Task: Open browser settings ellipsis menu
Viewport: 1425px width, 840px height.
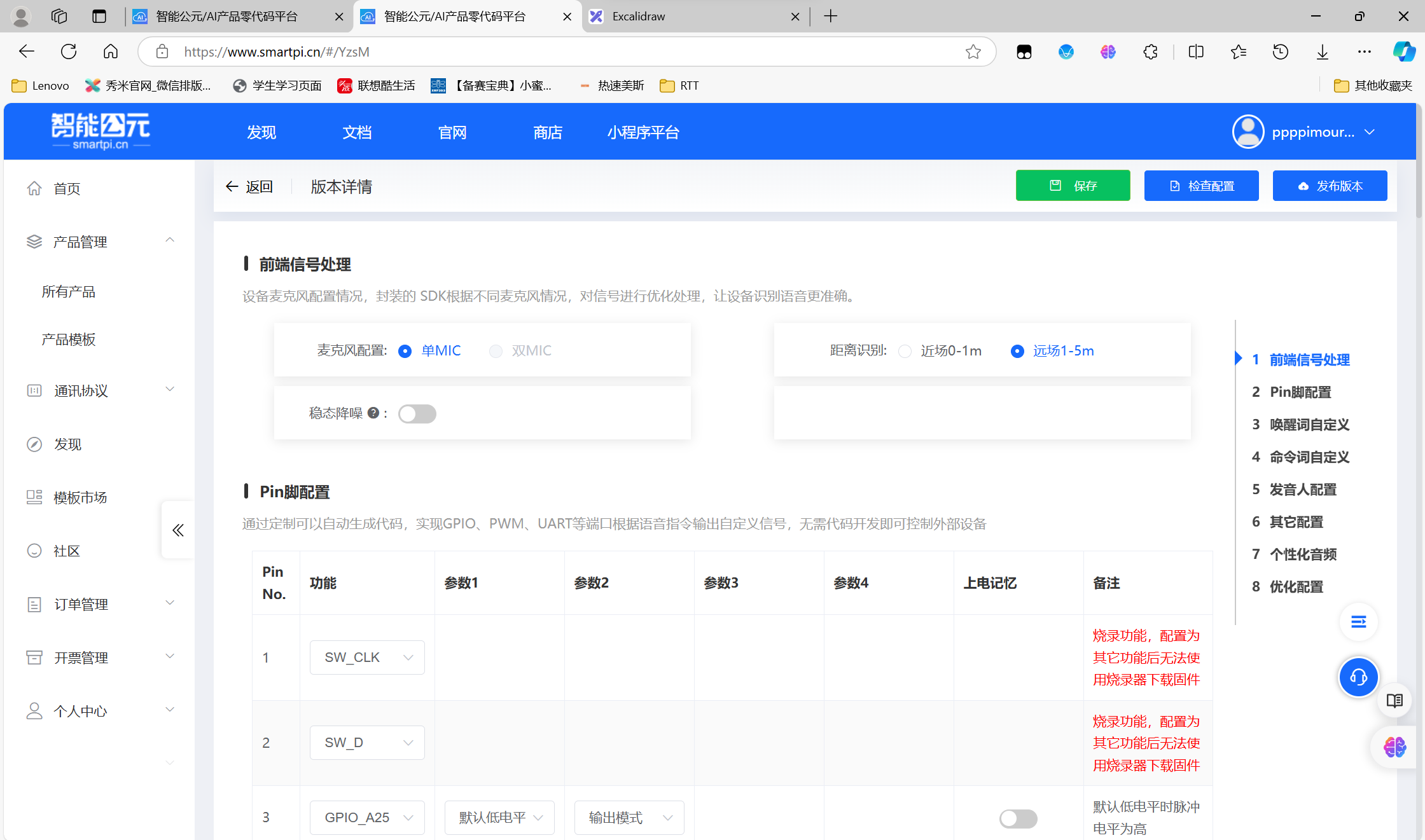Action: coord(1365,52)
